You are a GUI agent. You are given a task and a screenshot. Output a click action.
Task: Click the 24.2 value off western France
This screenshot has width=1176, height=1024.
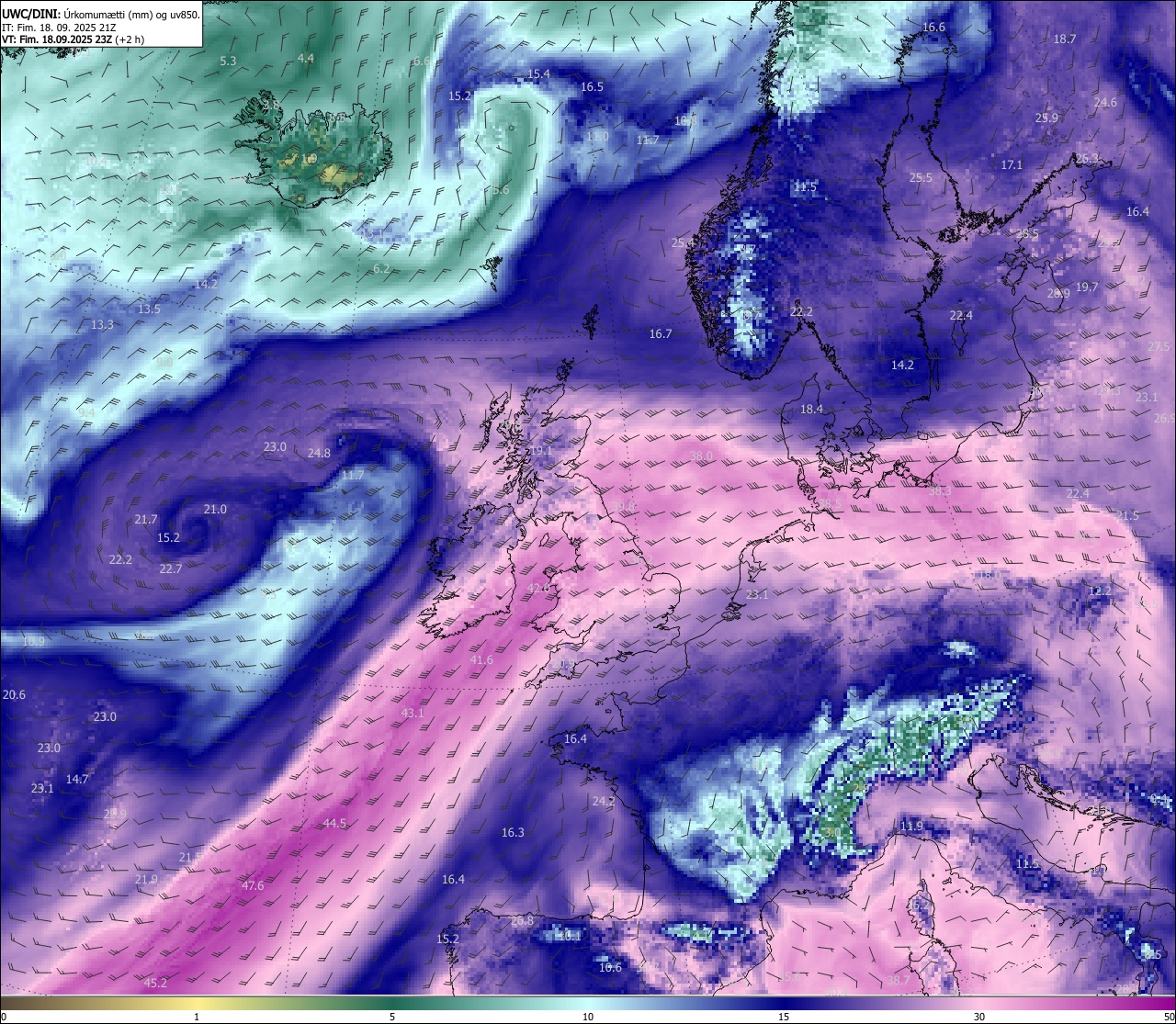pyautogui.click(x=604, y=801)
